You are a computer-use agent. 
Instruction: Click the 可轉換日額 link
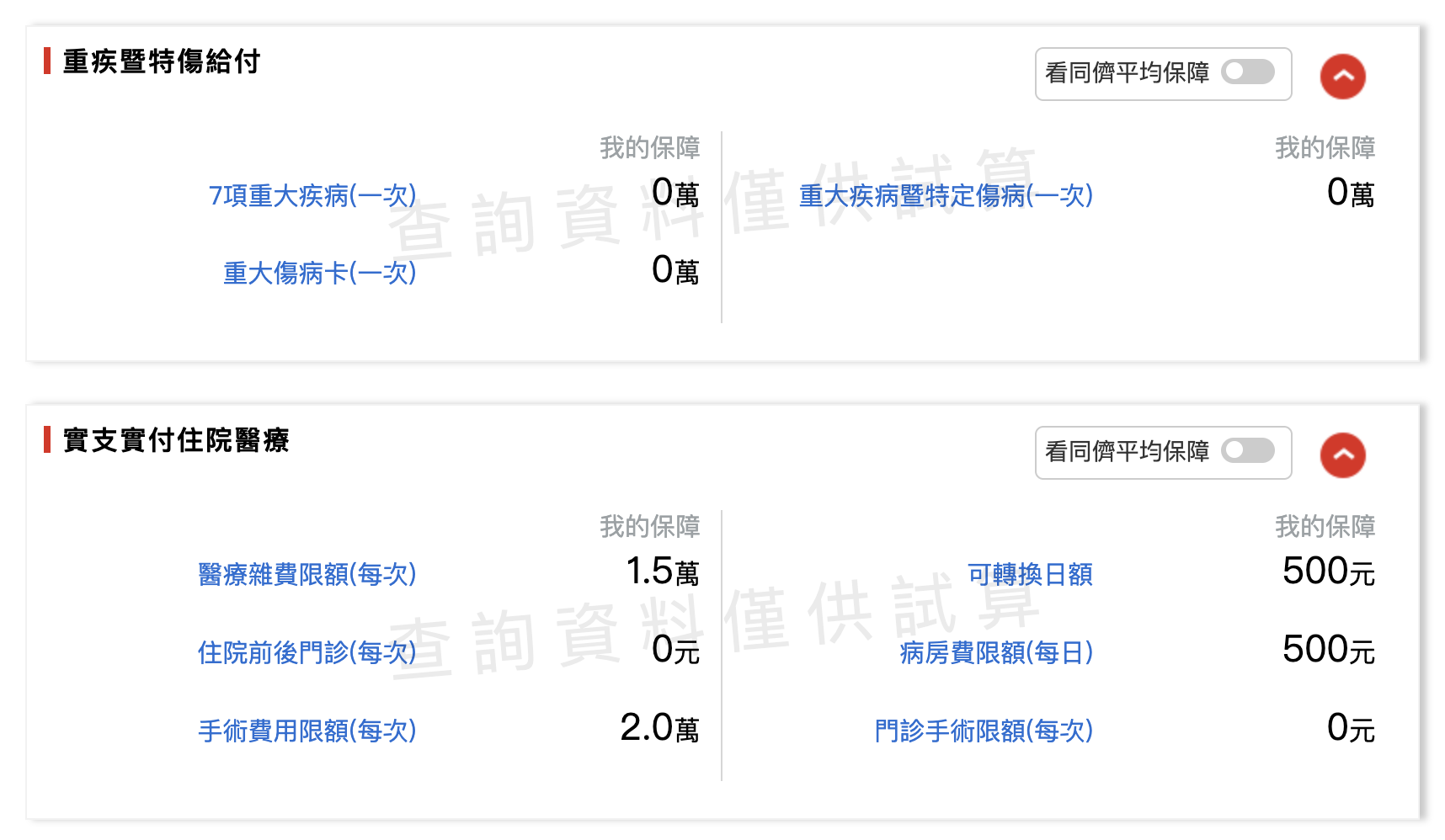click(x=1030, y=574)
